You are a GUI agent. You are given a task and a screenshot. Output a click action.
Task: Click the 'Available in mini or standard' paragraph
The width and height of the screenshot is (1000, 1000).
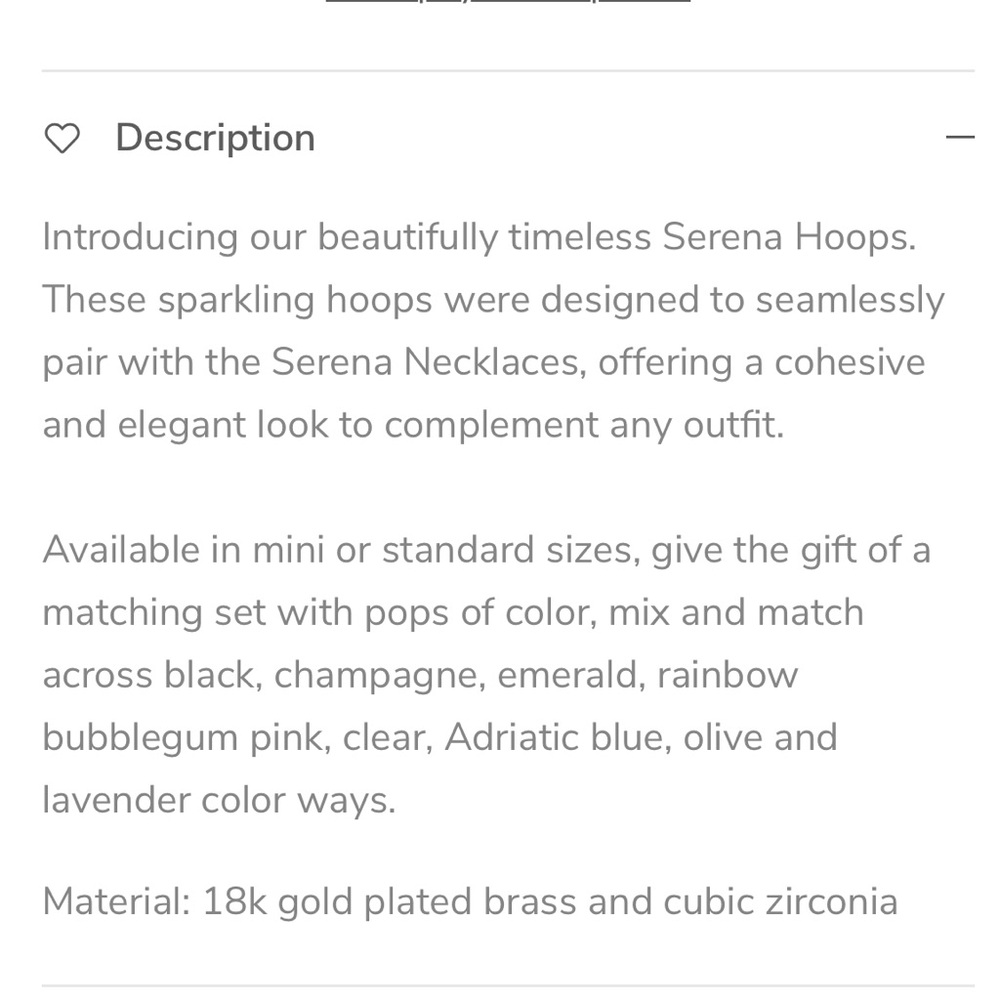coord(487,675)
